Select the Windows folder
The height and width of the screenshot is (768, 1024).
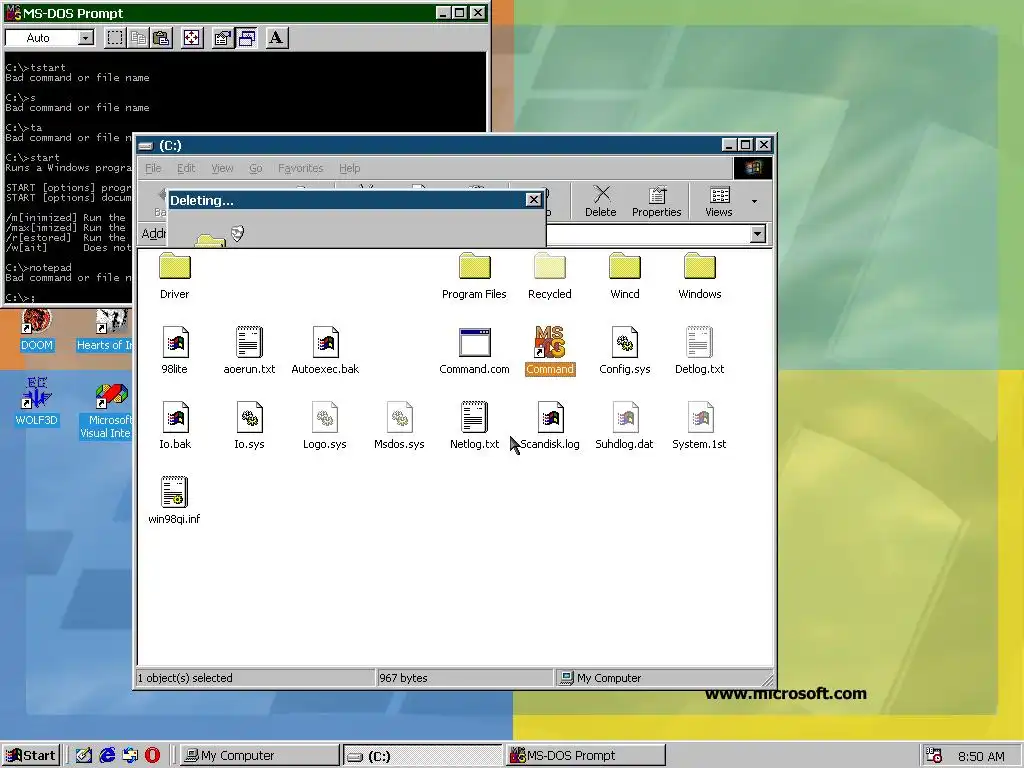tap(699, 276)
